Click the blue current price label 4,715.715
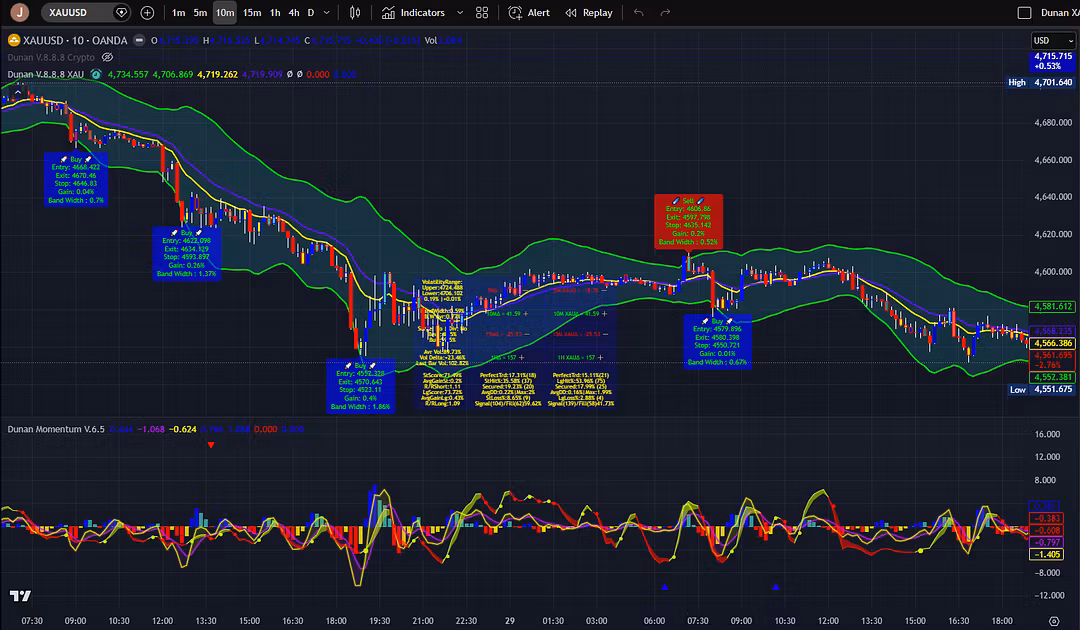 tap(1052, 61)
